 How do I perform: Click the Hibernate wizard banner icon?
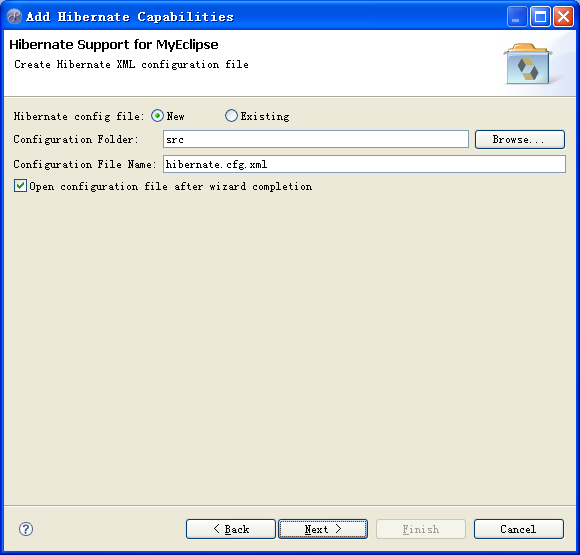click(528, 64)
